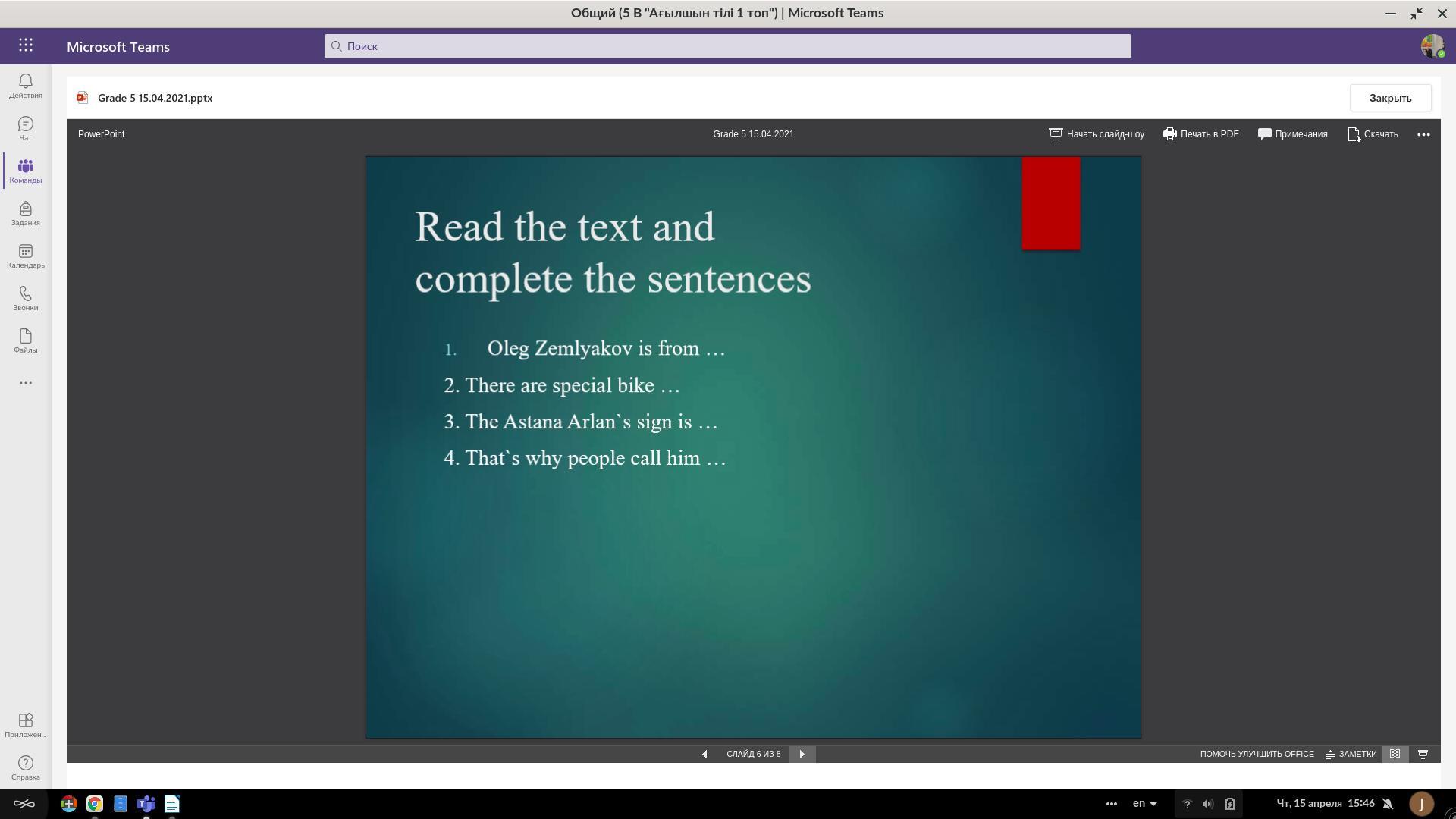Toggle the Notes (Заметки) pane
1456x819 pixels.
(1351, 754)
